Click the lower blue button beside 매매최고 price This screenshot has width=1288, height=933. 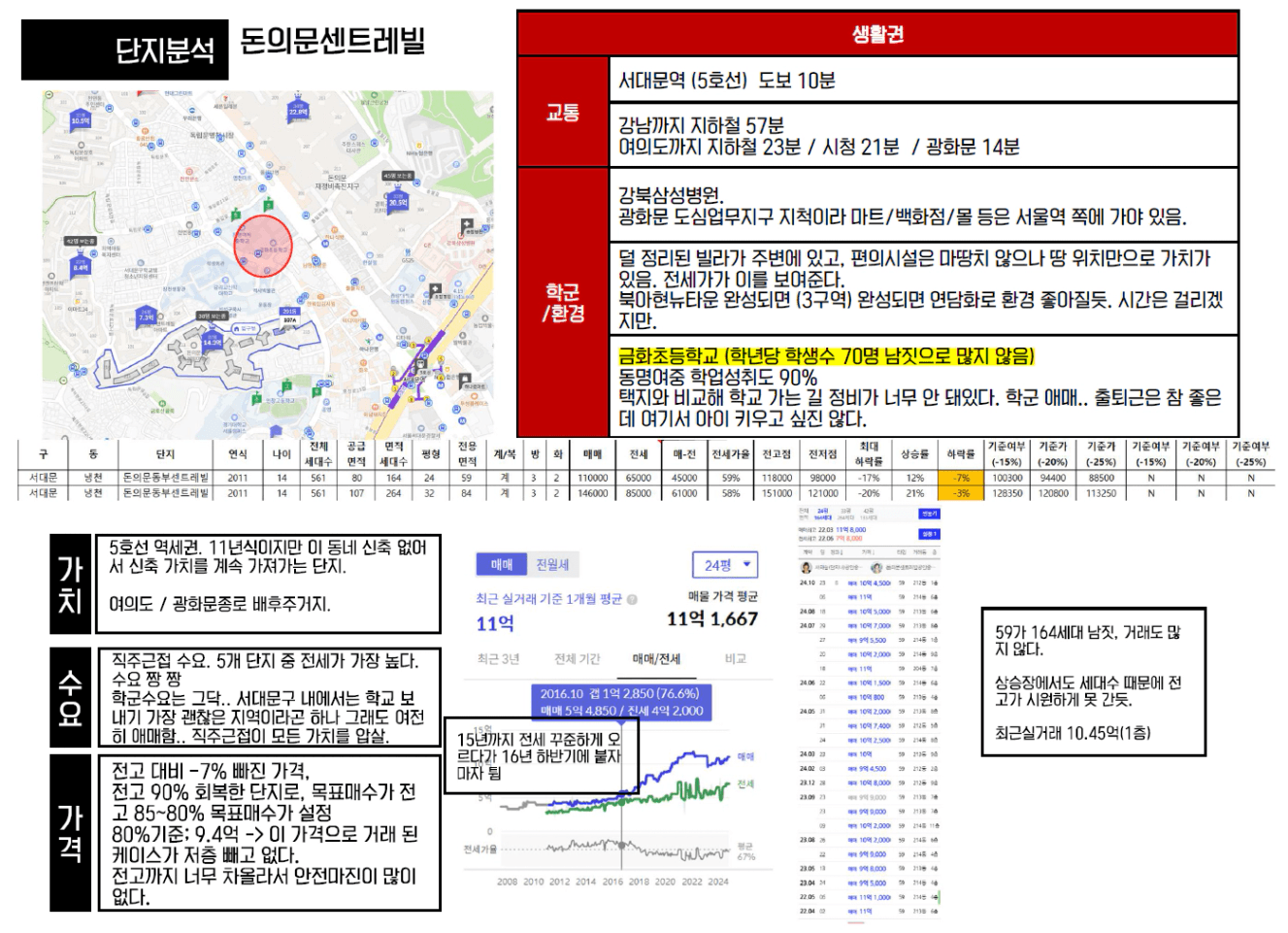click(x=930, y=534)
